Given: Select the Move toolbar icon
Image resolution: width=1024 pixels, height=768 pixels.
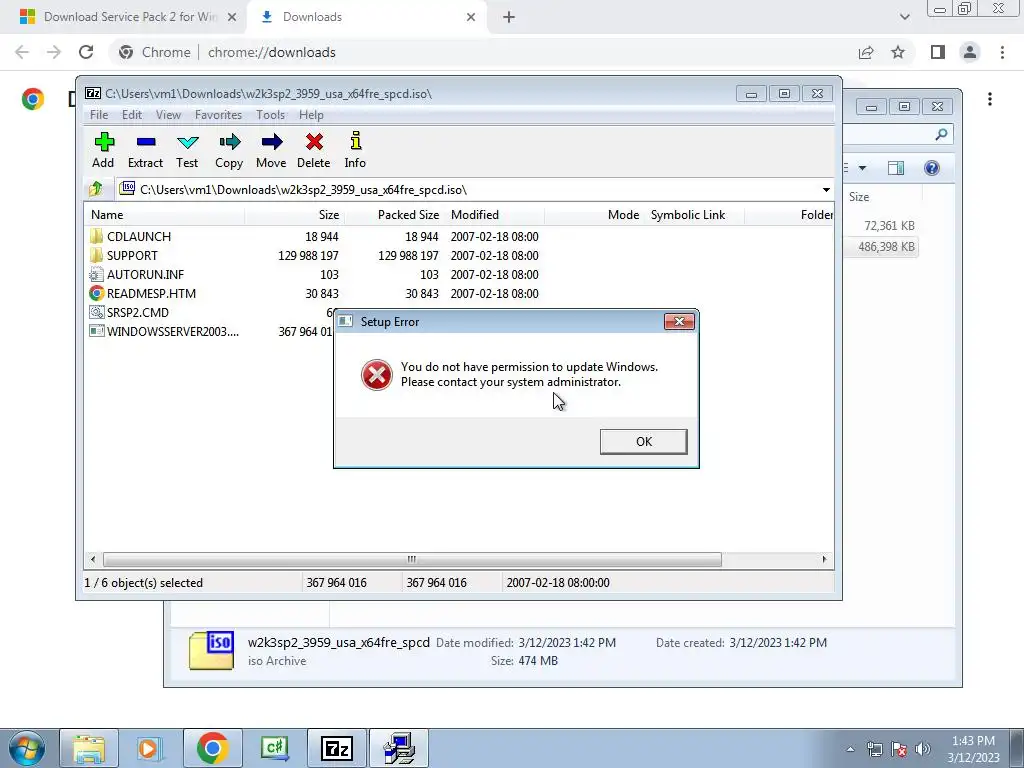Looking at the screenshot, I should click(271, 150).
